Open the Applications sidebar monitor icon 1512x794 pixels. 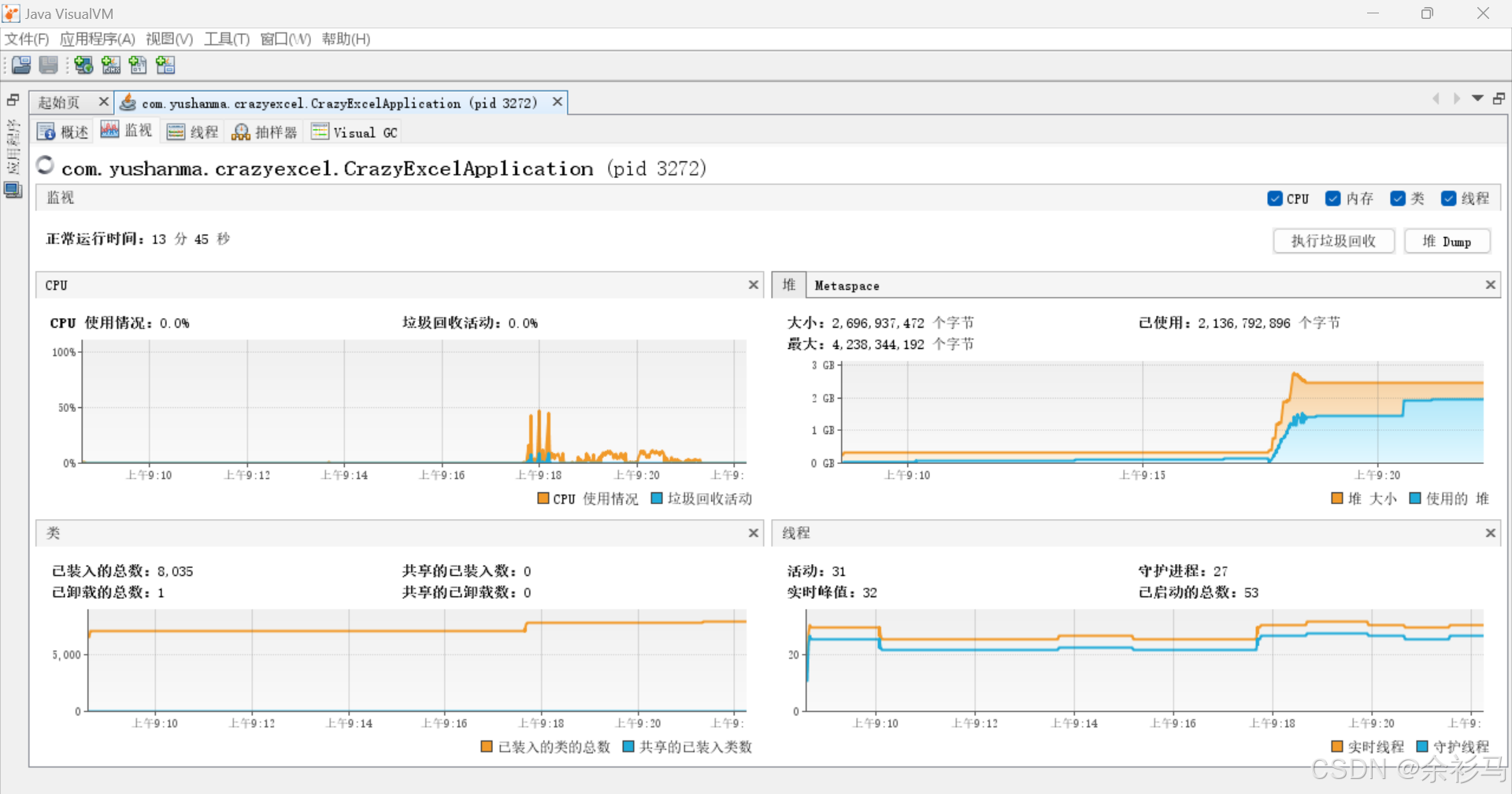click(x=13, y=190)
